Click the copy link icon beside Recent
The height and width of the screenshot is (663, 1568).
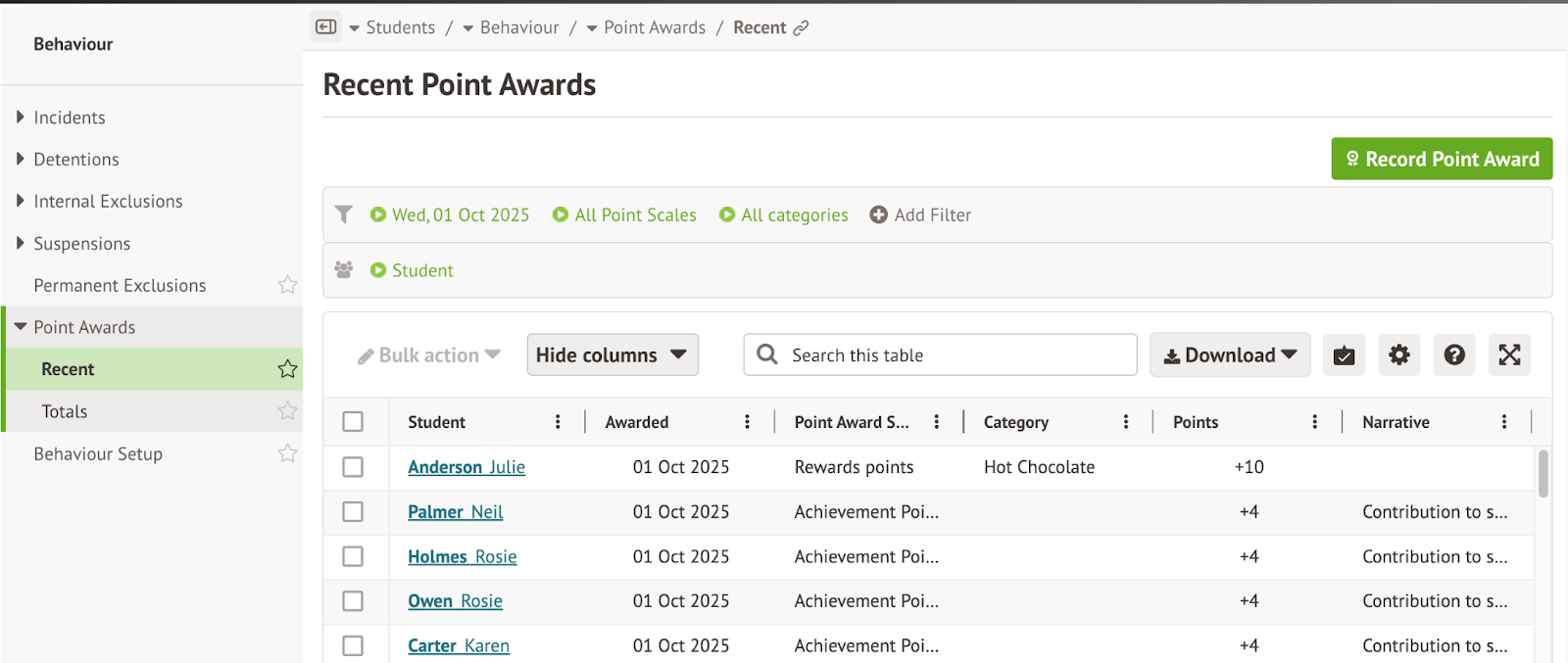tap(801, 28)
